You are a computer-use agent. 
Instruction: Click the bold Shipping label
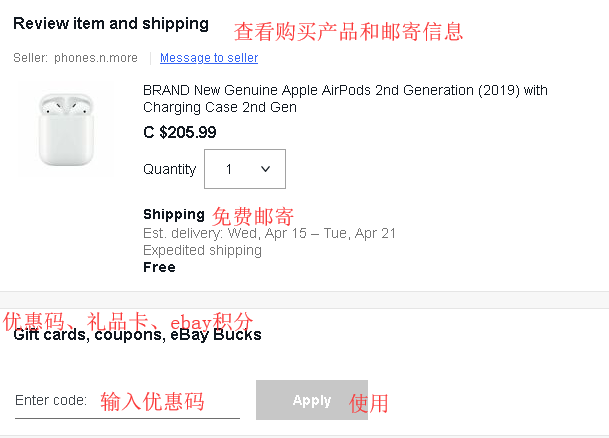pos(173,214)
